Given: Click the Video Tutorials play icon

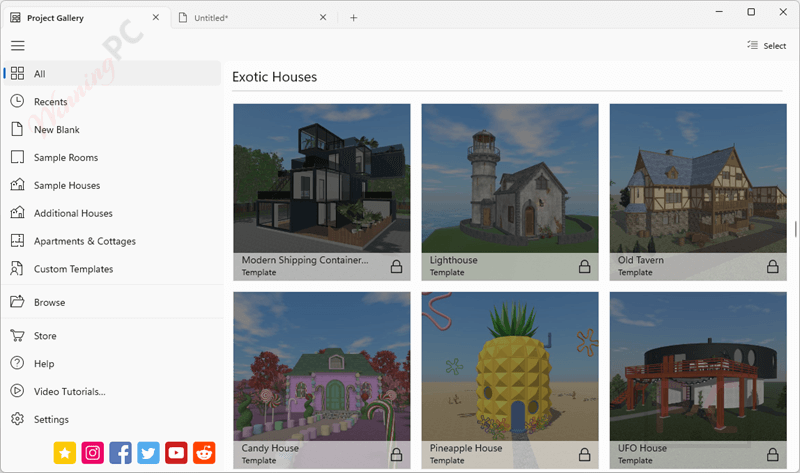Looking at the screenshot, I should tap(17, 391).
